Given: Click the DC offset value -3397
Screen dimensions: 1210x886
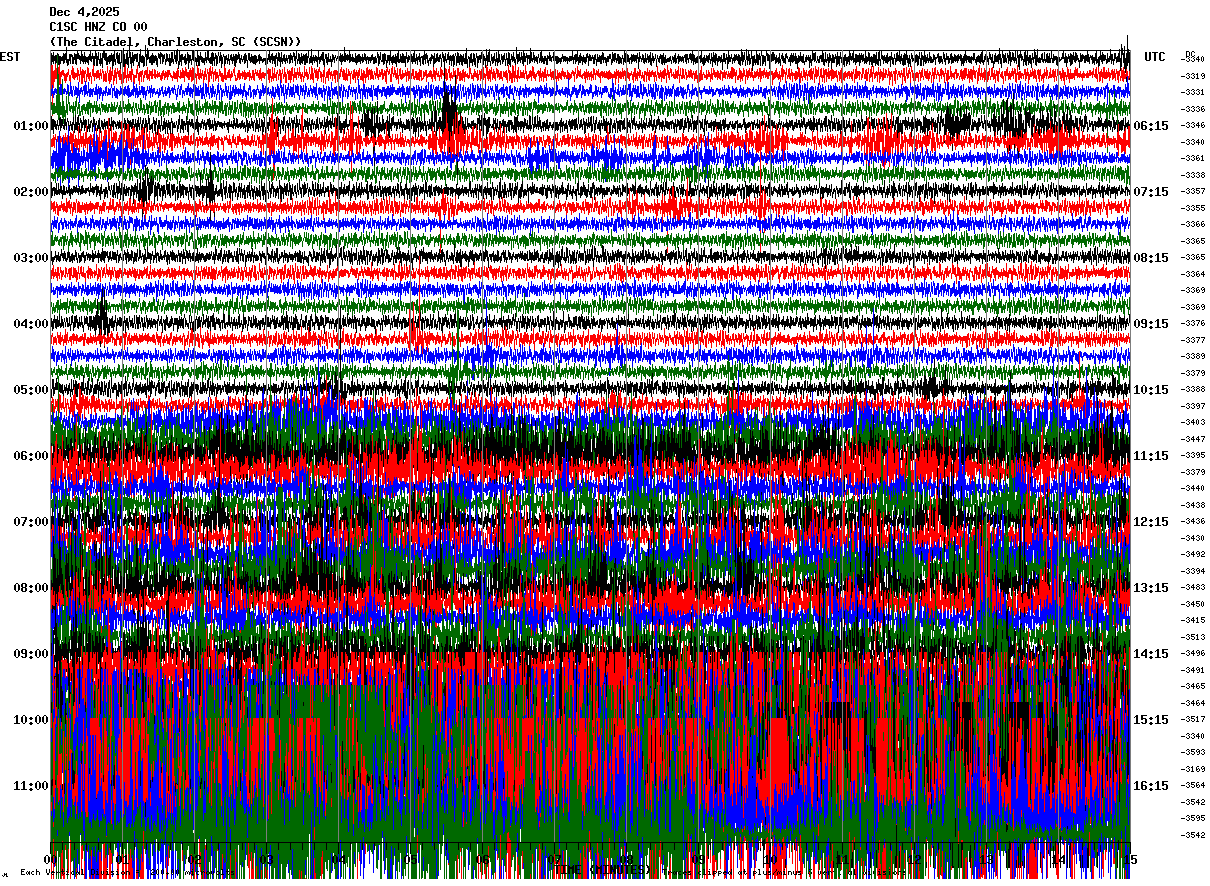Looking at the screenshot, I should coord(1194,406).
